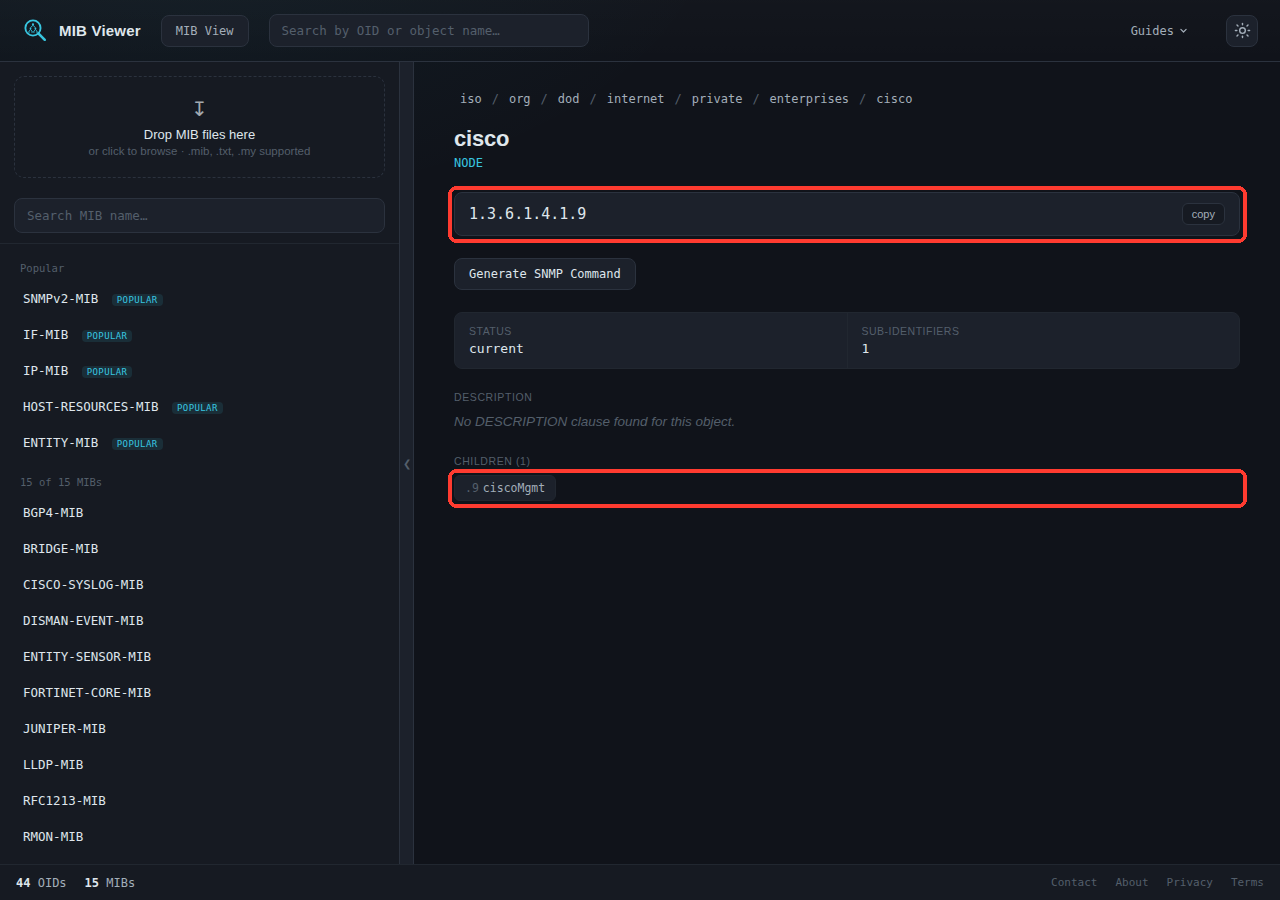This screenshot has height=900, width=1280.
Task: Go to iso in the breadcrumb
Action: [471, 99]
